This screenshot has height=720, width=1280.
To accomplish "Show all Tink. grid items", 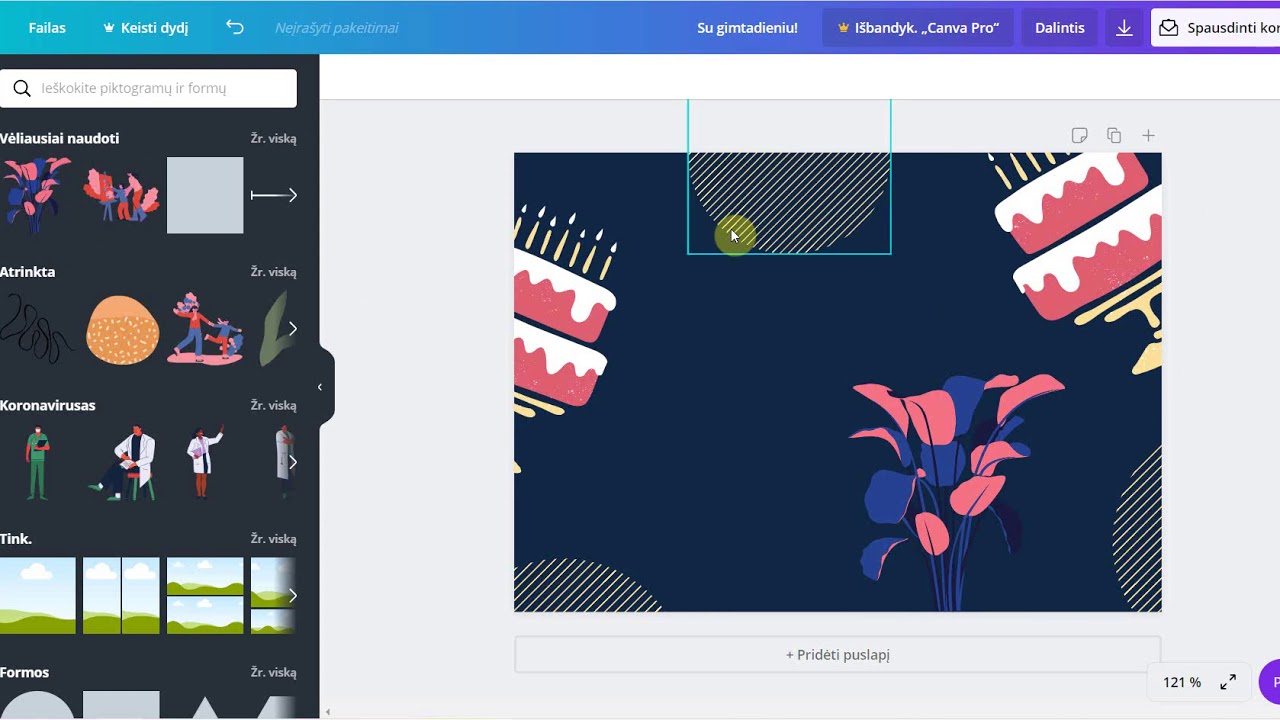I will [x=273, y=539].
